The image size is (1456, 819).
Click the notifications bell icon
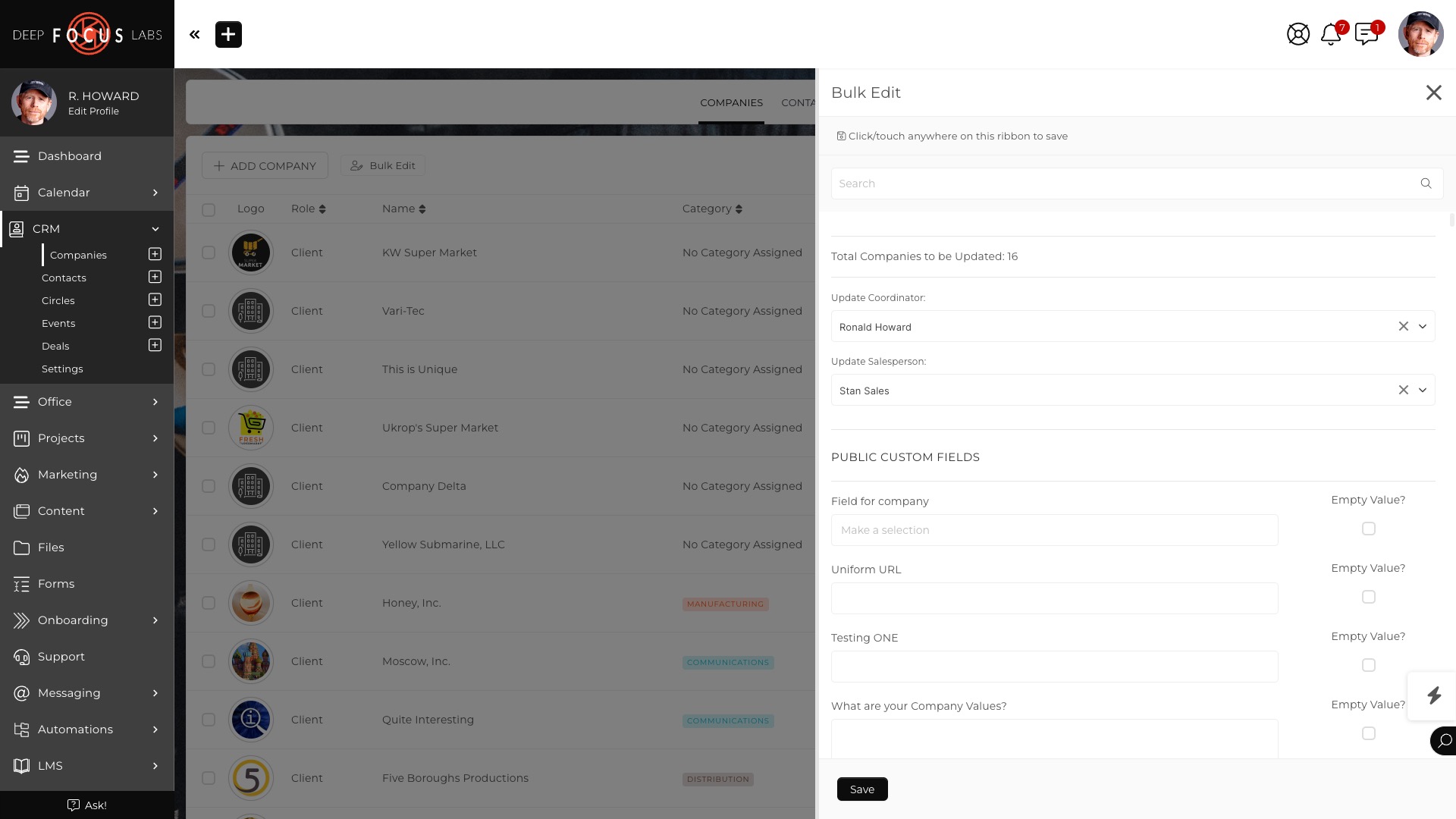[1330, 34]
